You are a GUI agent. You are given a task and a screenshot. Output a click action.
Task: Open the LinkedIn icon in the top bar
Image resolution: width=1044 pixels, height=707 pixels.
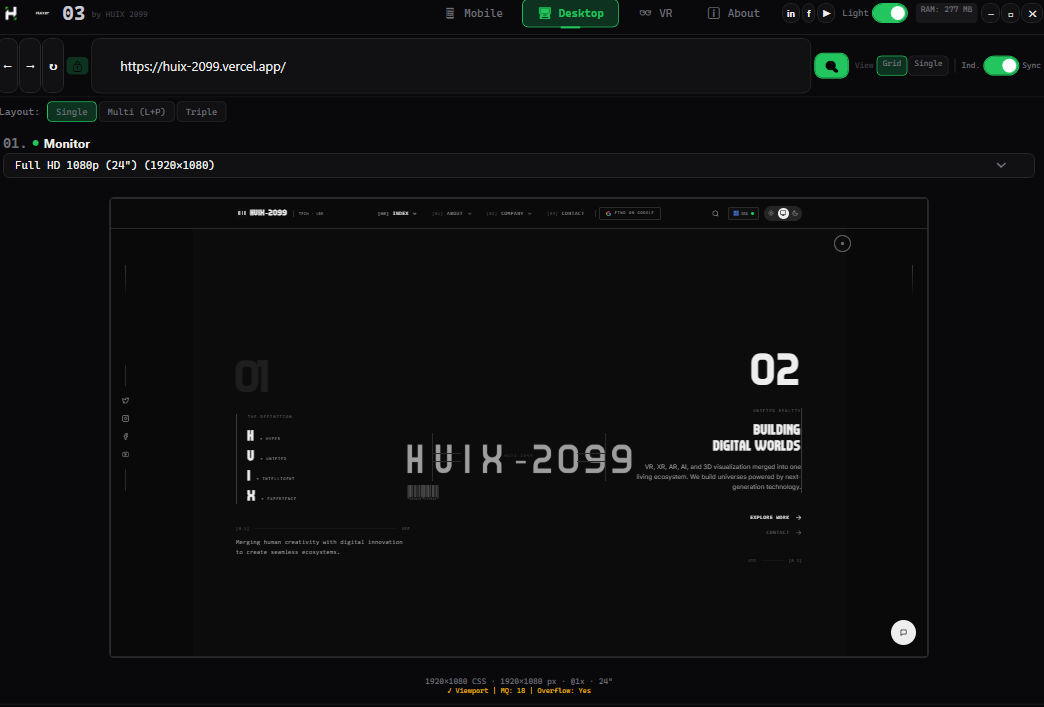click(x=791, y=13)
